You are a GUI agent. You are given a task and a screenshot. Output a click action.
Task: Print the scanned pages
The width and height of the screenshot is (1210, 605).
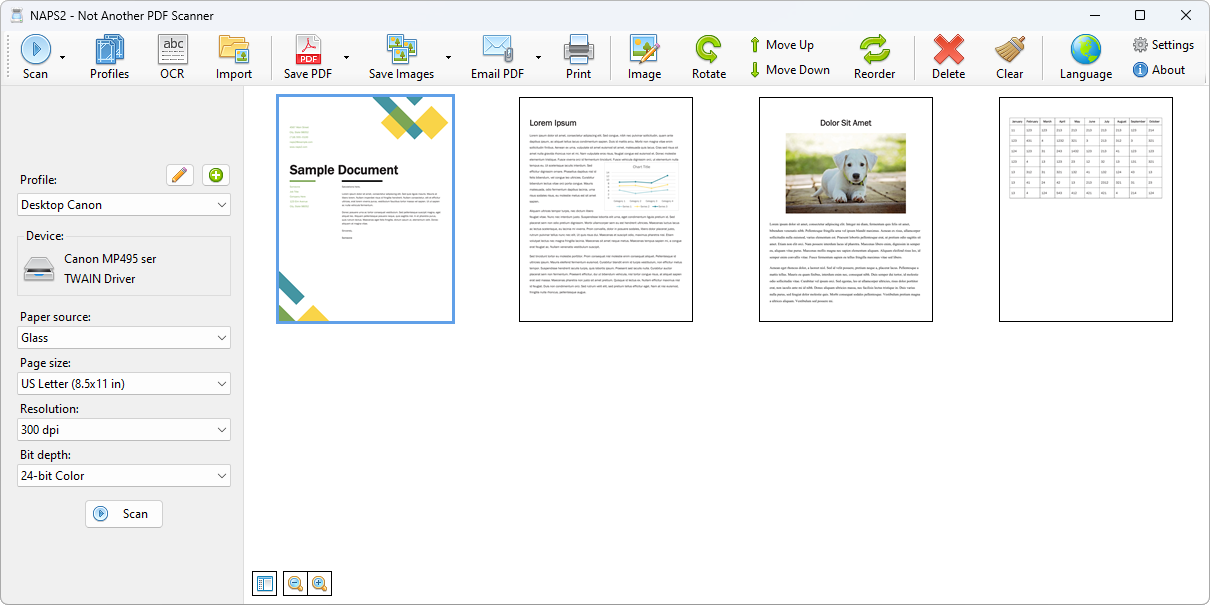[x=578, y=55]
